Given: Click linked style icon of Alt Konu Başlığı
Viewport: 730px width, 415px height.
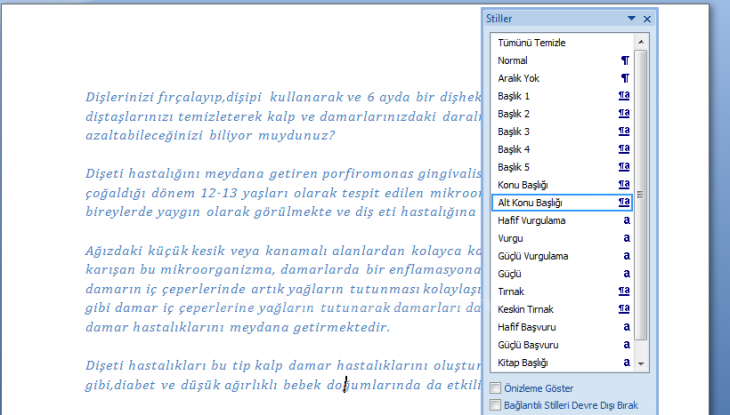Looking at the screenshot, I should (624, 203).
